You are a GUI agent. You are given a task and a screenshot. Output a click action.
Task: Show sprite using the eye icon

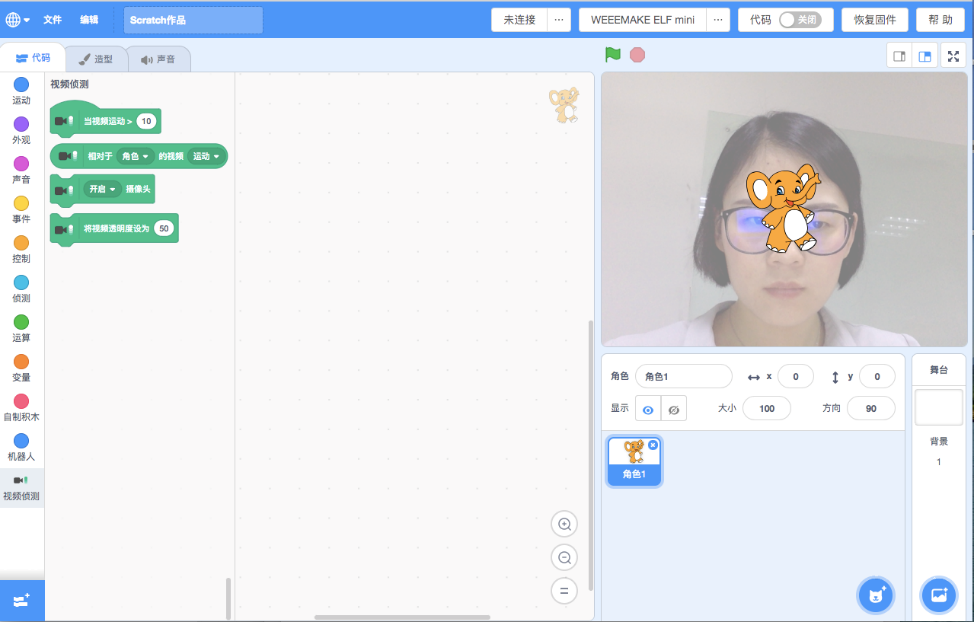[x=648, y=409]
